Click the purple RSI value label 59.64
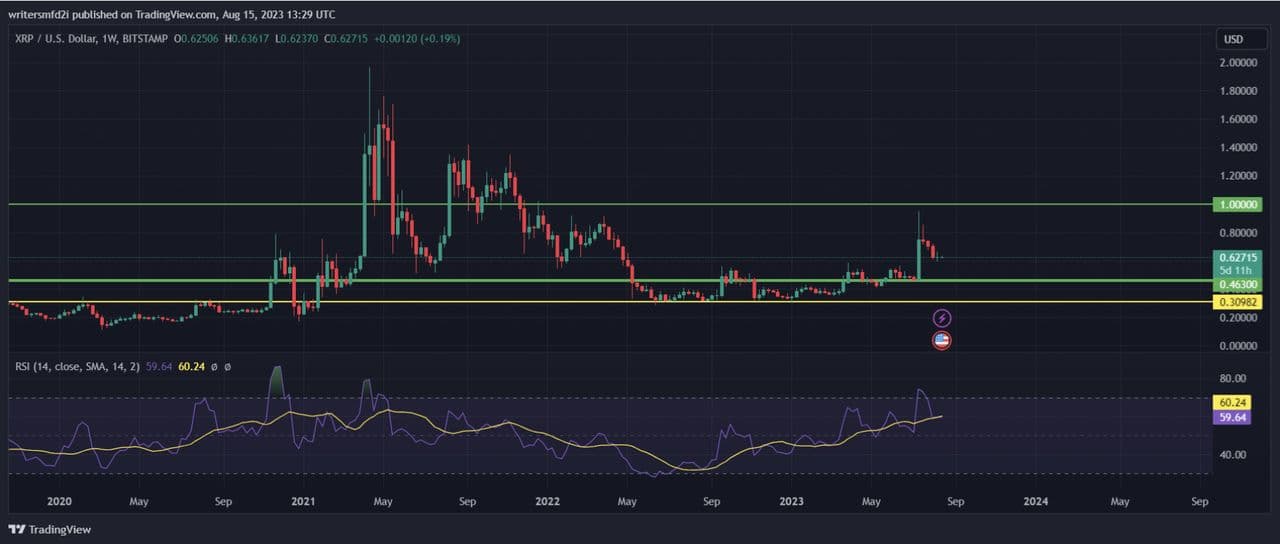 (x=1227, y=418)
